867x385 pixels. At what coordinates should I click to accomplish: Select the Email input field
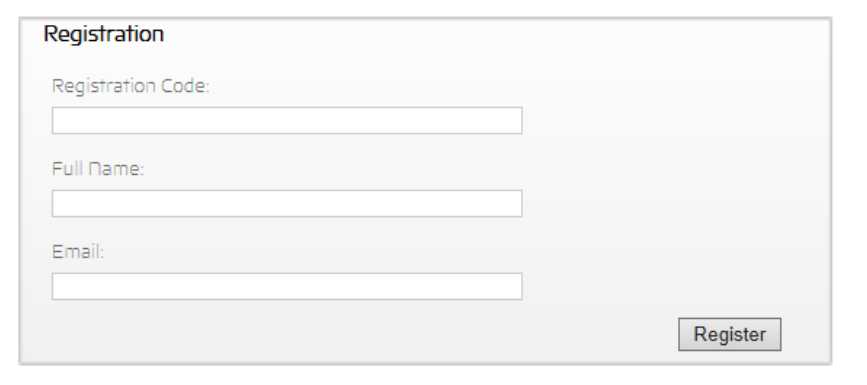click(x=287, y=287)
